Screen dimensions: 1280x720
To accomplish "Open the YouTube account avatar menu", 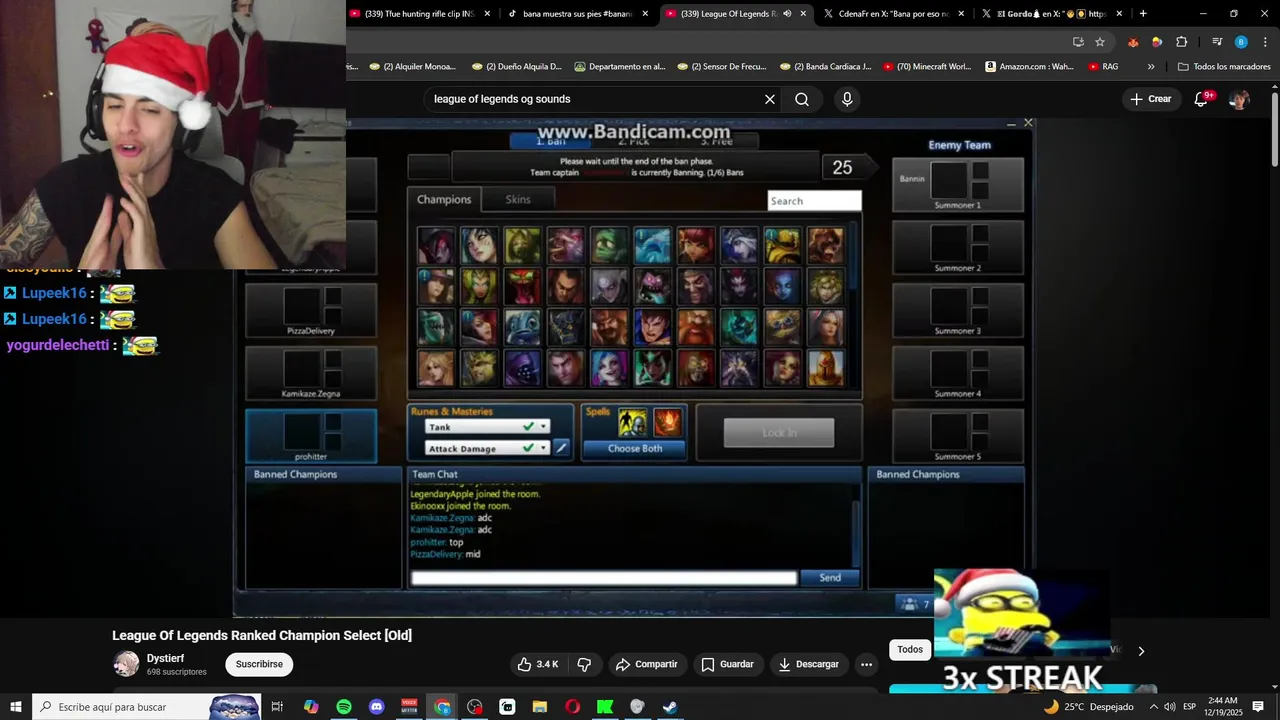I will (x=1239, y=99).
